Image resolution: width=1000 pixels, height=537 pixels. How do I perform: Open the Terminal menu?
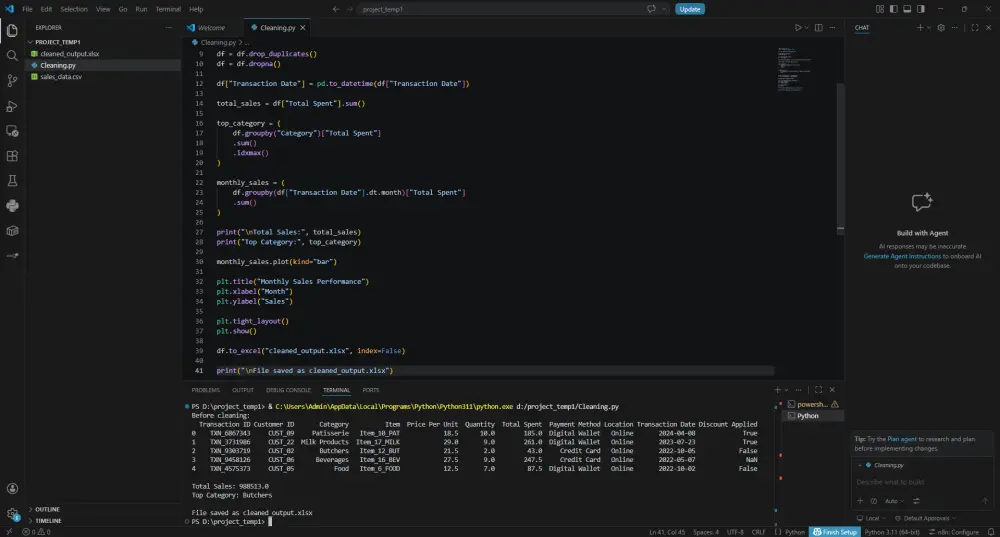tap(168, 9)
